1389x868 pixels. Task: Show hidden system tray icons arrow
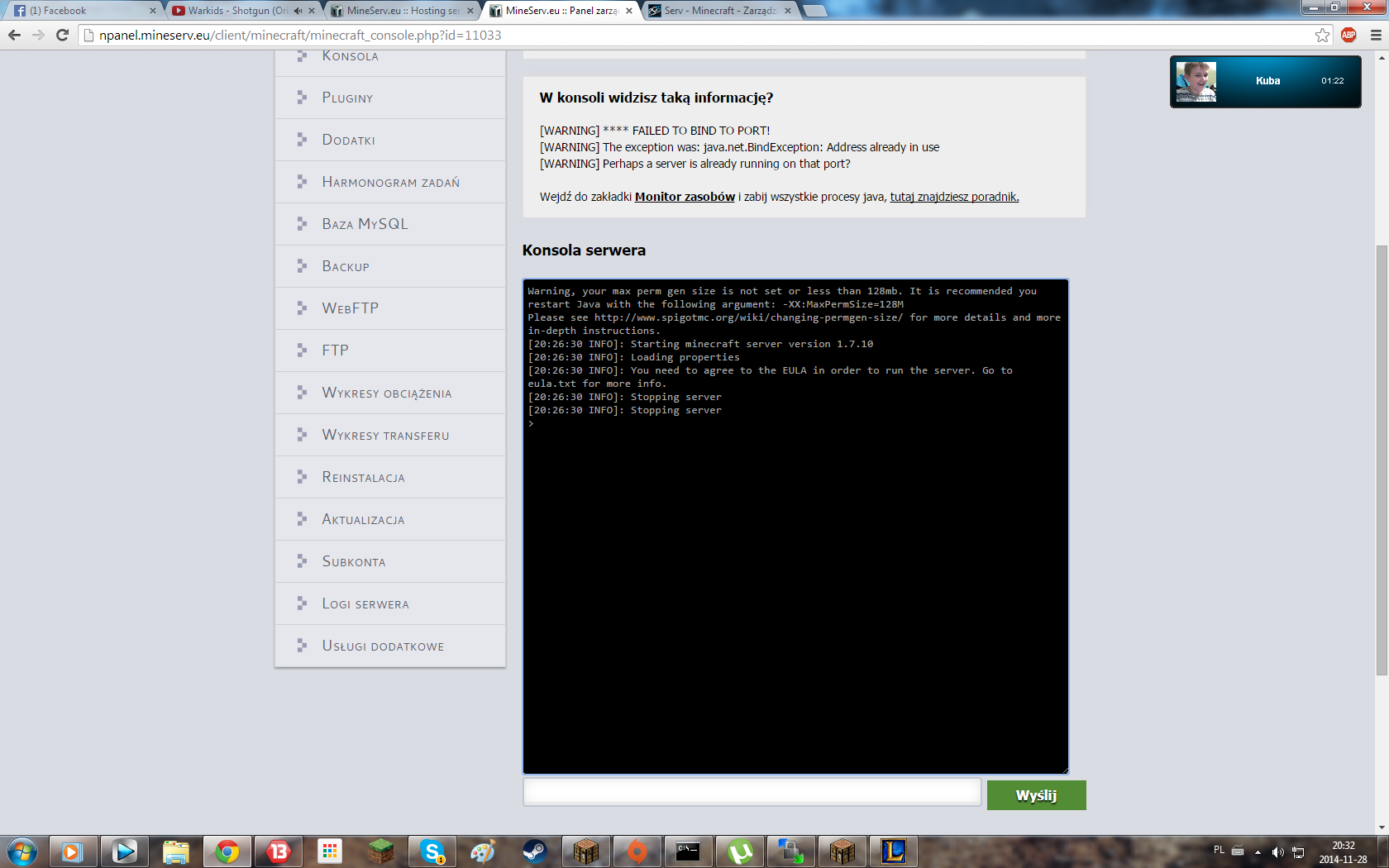pos(1258,852)
